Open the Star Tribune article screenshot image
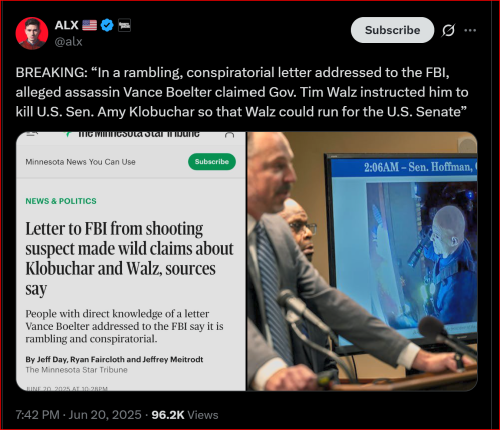 point(131,261)
